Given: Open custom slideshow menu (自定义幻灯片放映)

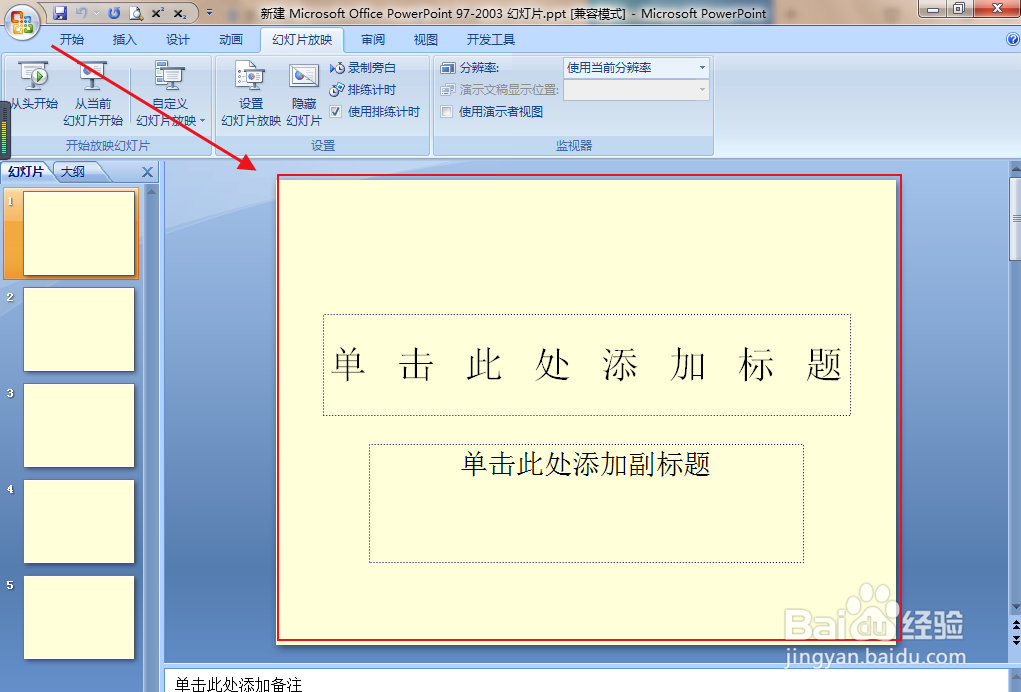Looking at the screenshot, I should 170,94.
